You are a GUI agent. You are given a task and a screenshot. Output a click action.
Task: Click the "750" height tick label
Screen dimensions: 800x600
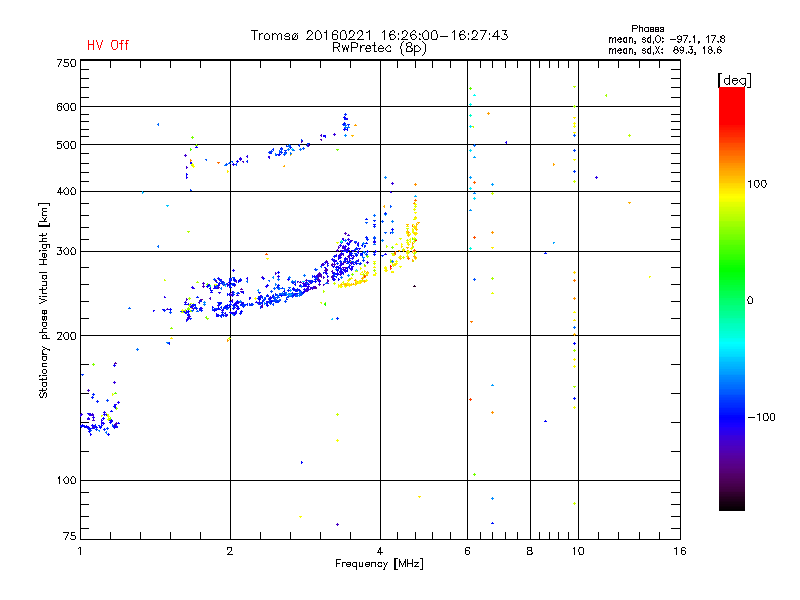click(66, 63)
